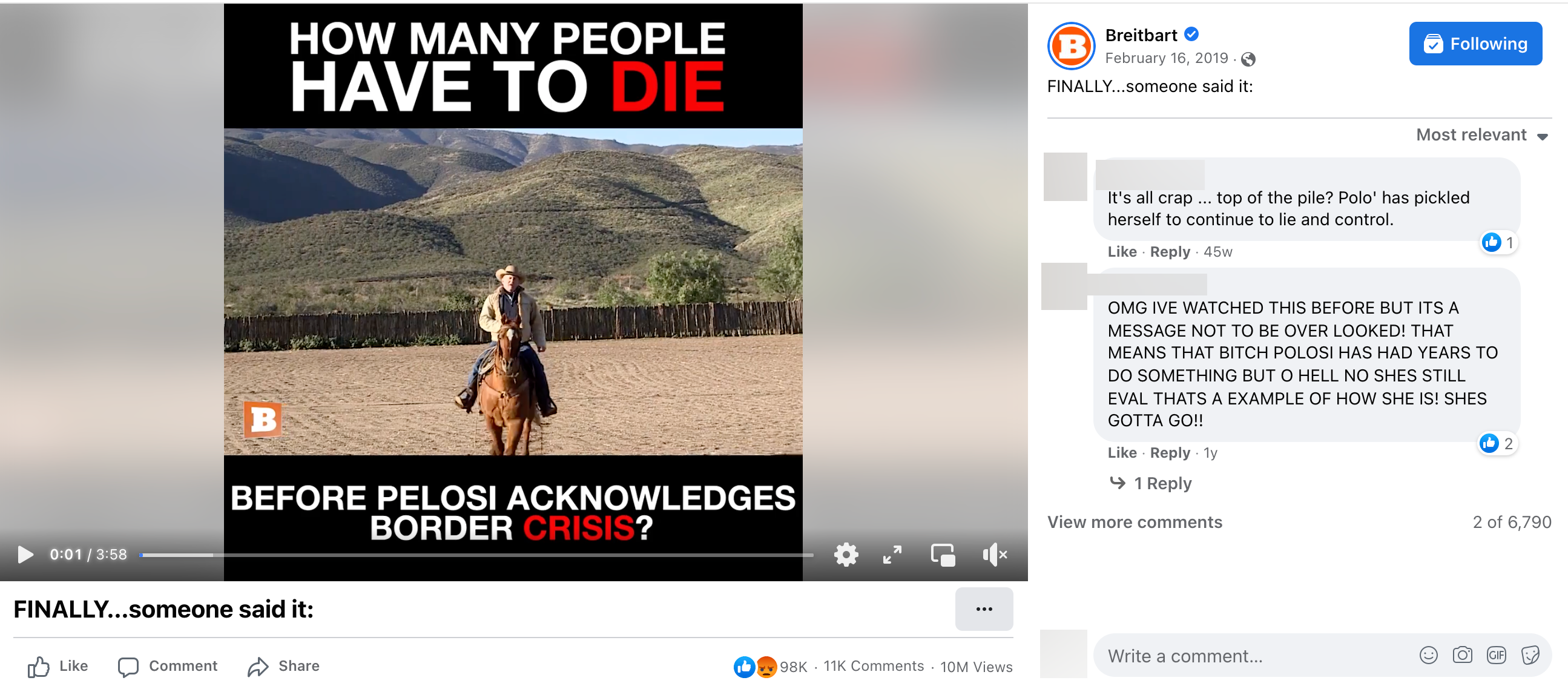This screenshot has width=1568, height=689.
Task: Open the Breitbart page name link
Action: point(1141,35)
